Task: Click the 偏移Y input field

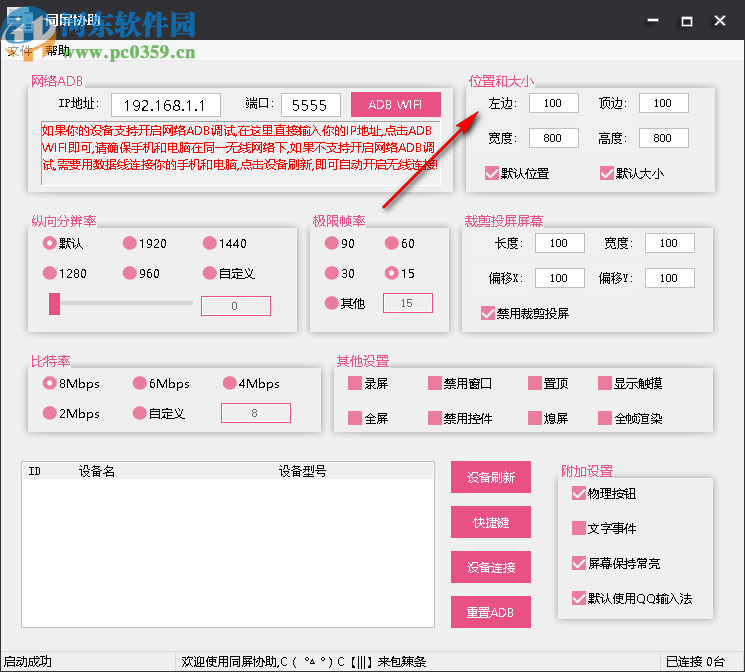Action: pyautogui.click(x=669, y=278)
